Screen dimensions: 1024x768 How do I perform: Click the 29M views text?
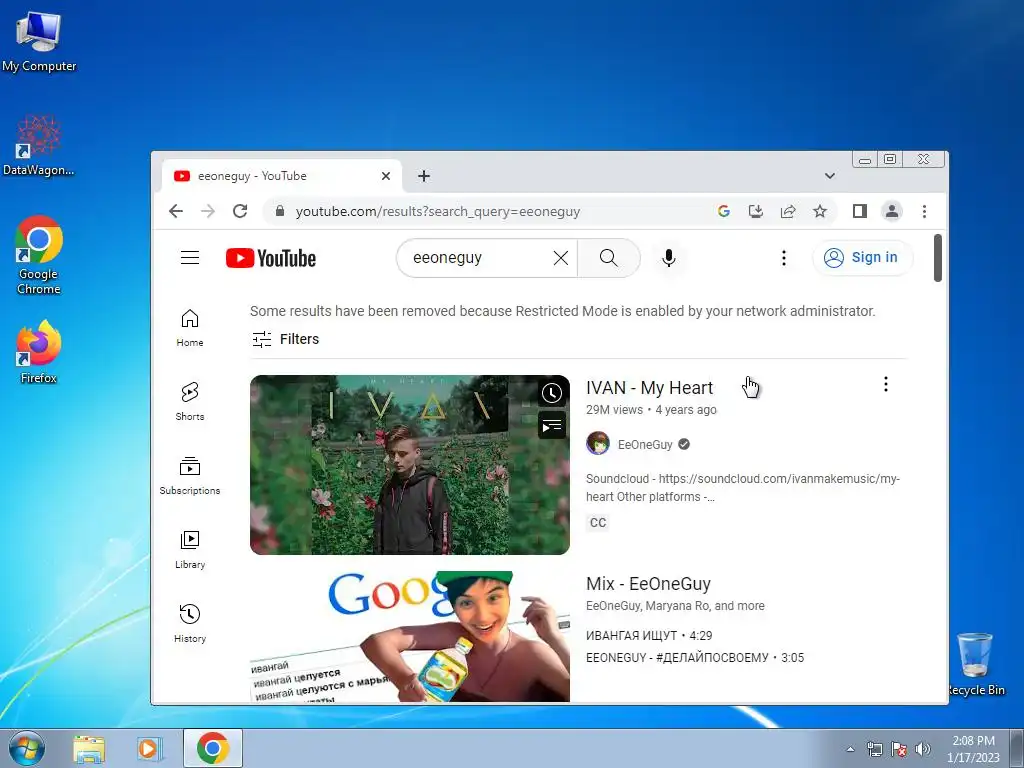(x=614, y=409)
